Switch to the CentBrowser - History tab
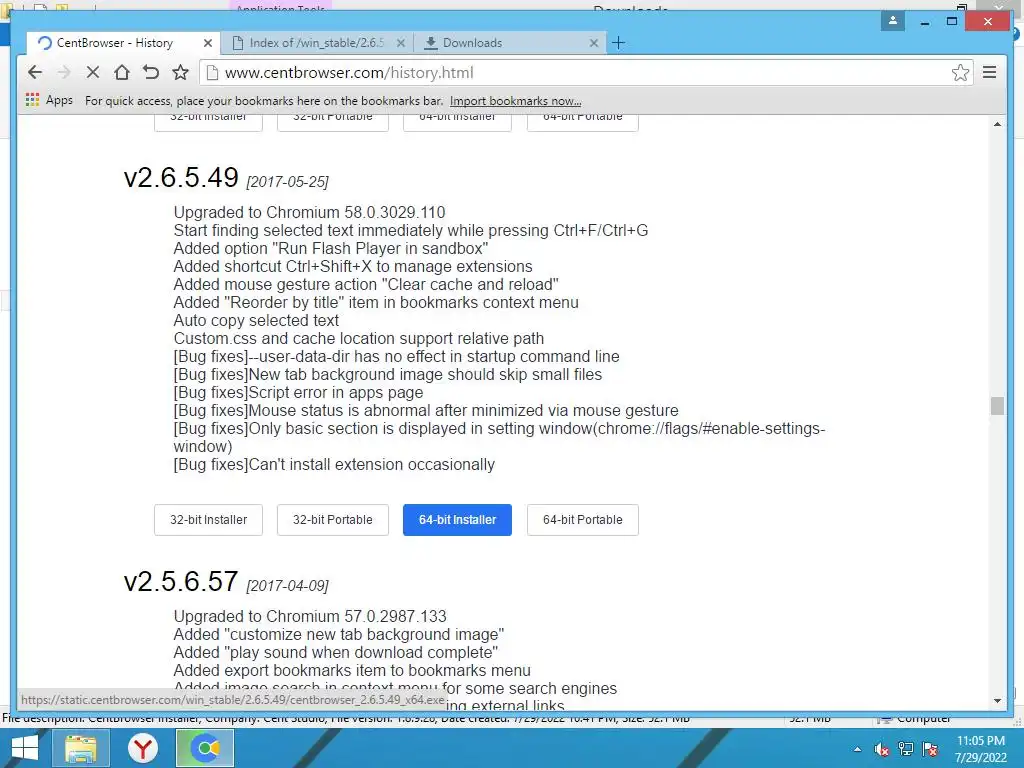The image size is (1024, 768). point(114,43)
